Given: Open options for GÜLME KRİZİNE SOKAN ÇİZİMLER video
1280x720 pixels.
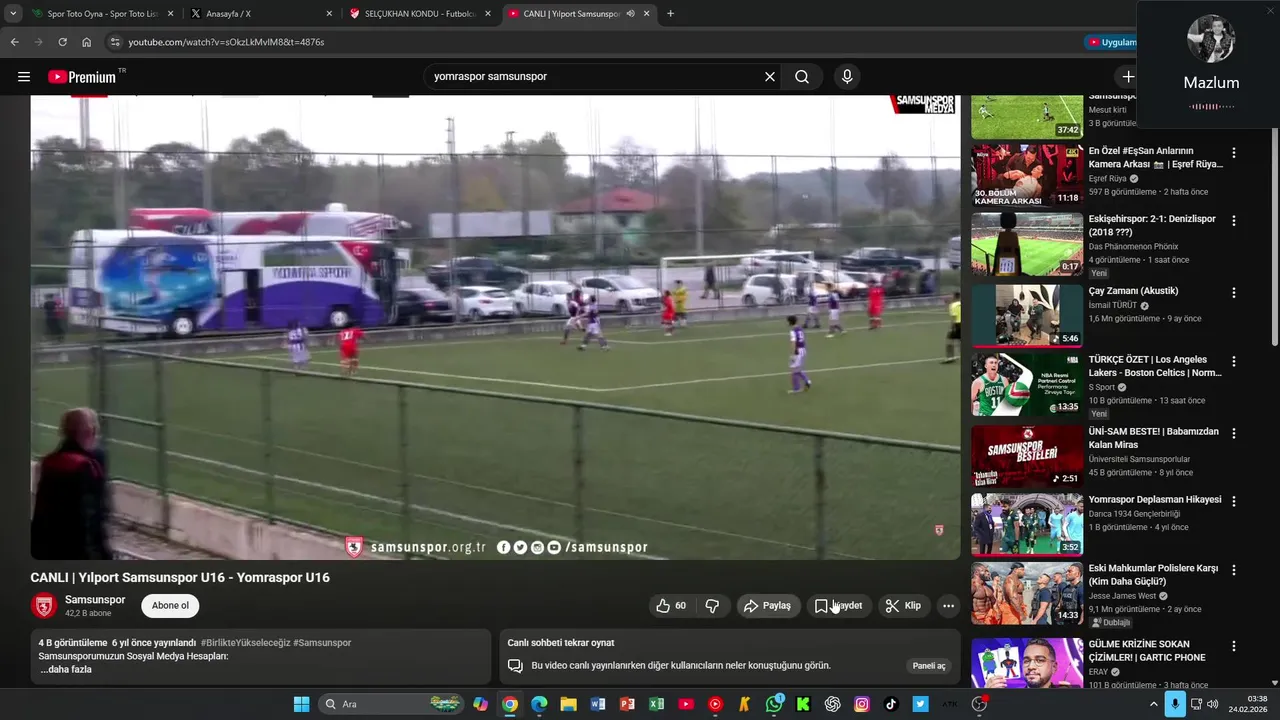Looking at the screenshot, I should click(1234, 646).
